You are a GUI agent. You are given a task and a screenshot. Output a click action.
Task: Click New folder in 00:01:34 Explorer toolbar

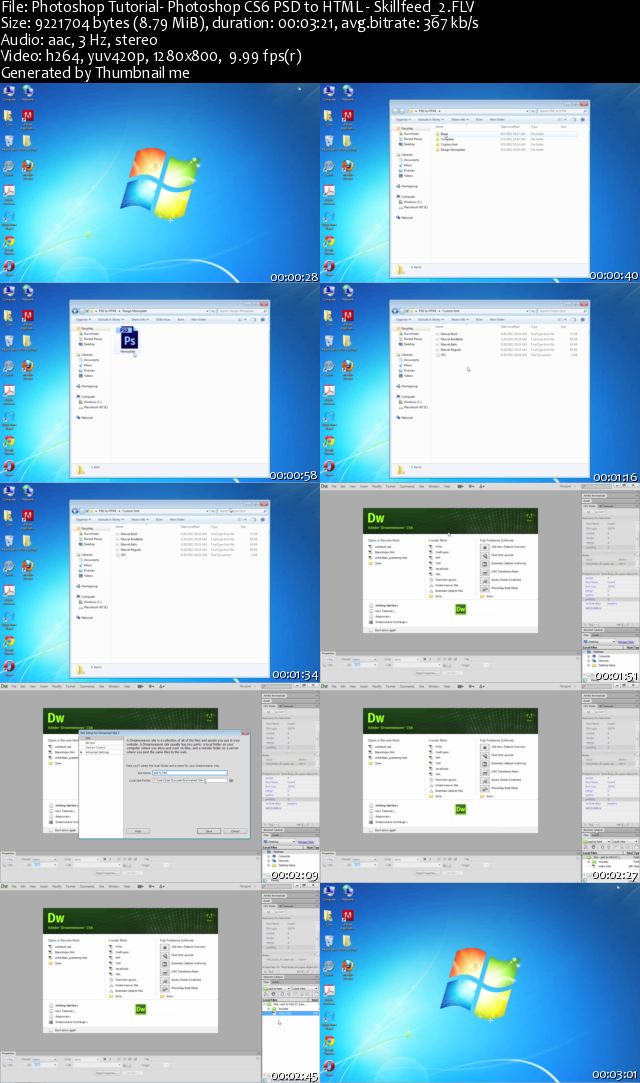point(177,519)
